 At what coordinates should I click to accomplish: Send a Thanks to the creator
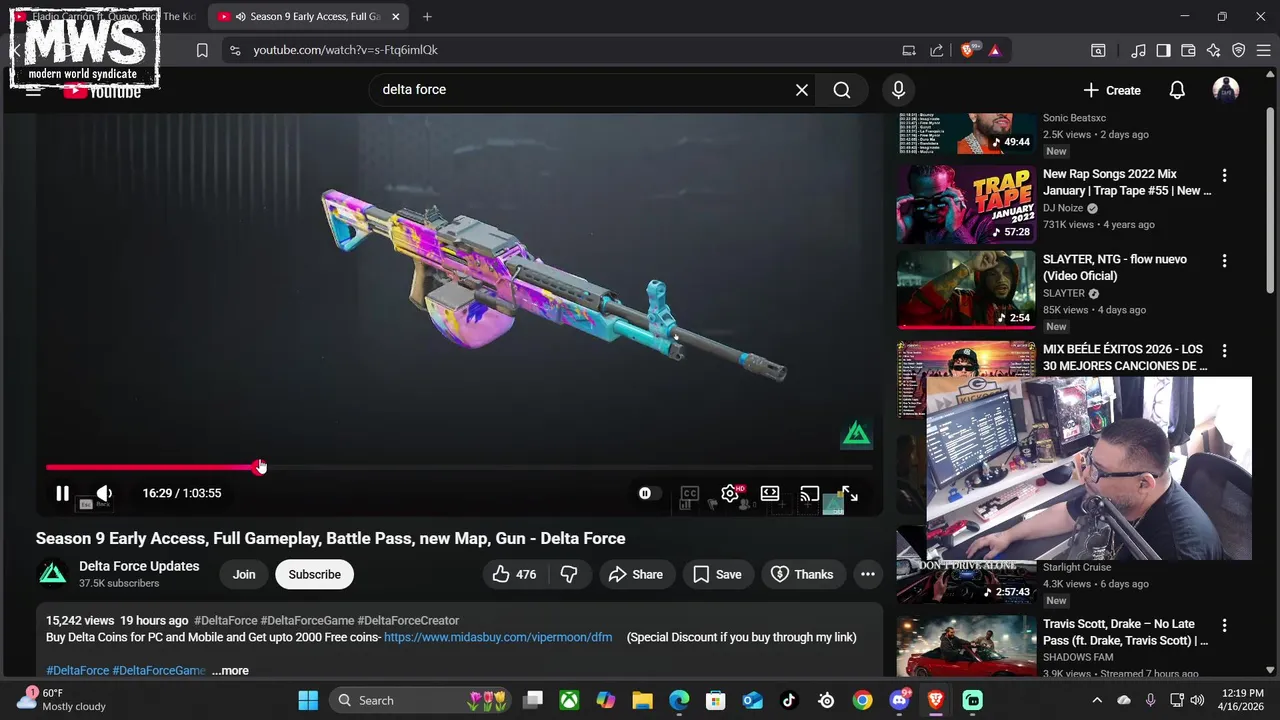pyautogui.click(x=803, y=574)
